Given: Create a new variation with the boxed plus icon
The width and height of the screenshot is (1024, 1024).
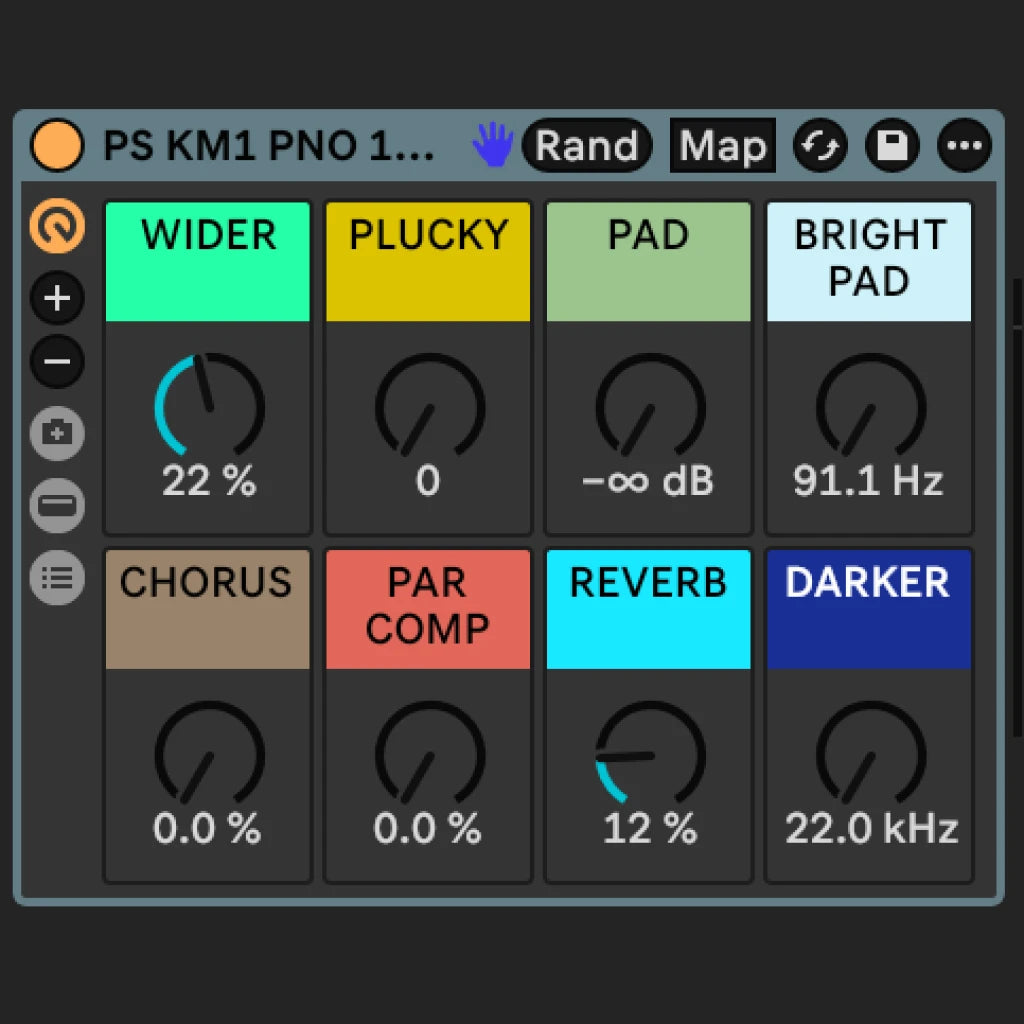Looking at the screenshot, I should tap(57, 433).
